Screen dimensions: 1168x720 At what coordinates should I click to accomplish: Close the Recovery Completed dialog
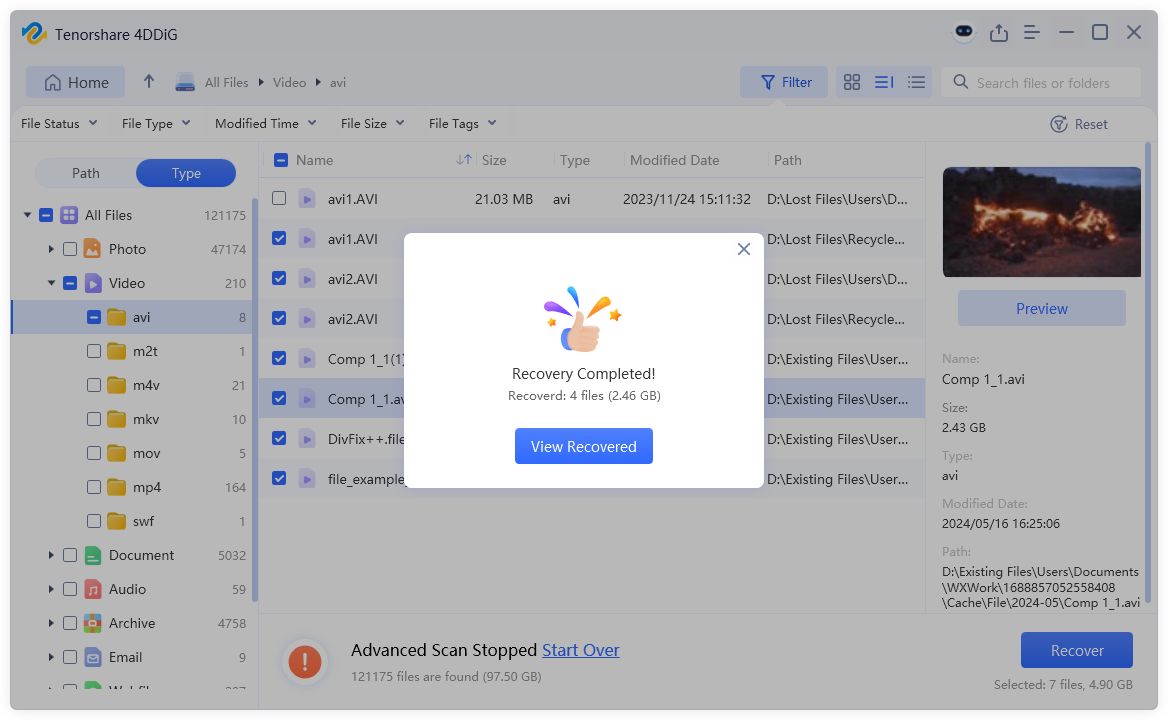click(x=743, y=249)
